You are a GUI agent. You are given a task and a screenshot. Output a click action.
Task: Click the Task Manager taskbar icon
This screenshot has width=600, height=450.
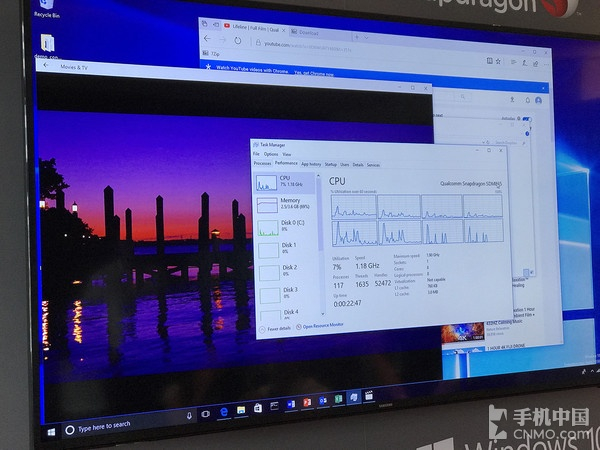pyautogui.click(x=354, y=397)
